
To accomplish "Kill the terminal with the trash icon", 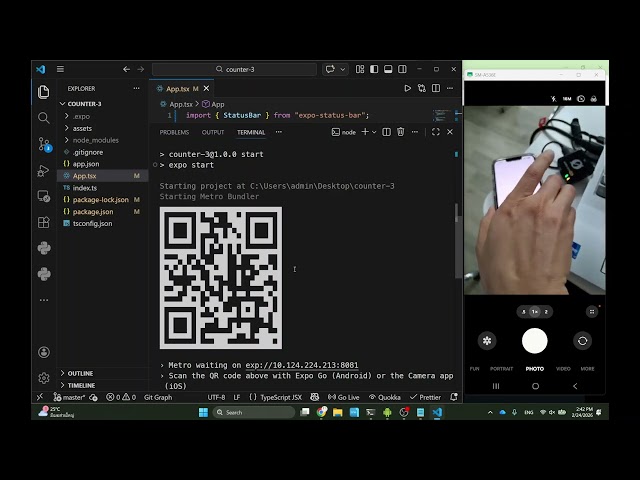I will [401, 132].
